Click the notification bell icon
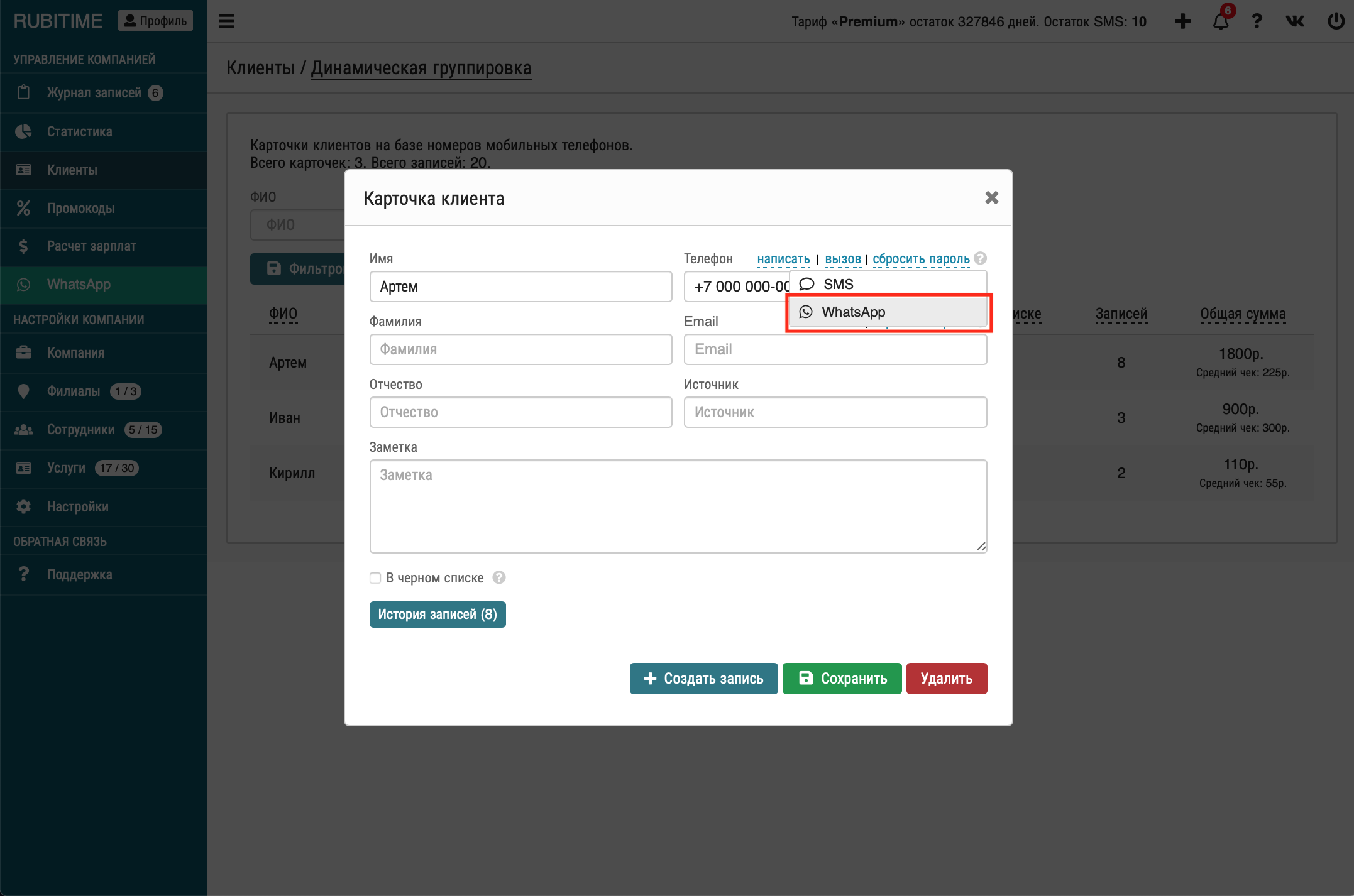Image resolution: width=1354 pixels, height=896 pixels. tap(1220, 21)
